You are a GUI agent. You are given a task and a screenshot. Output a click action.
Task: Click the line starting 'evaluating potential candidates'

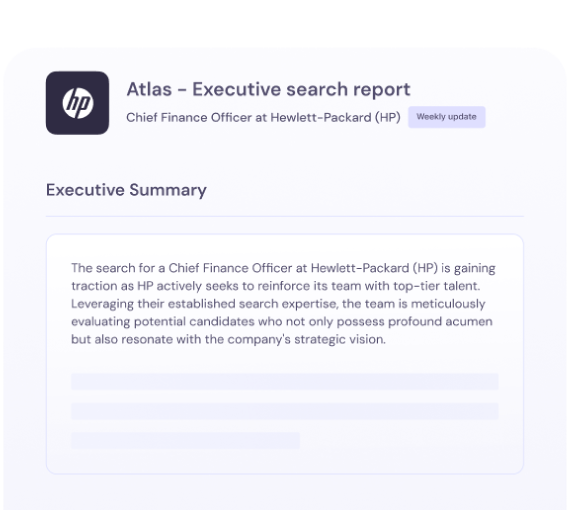[x=282, y=322]
